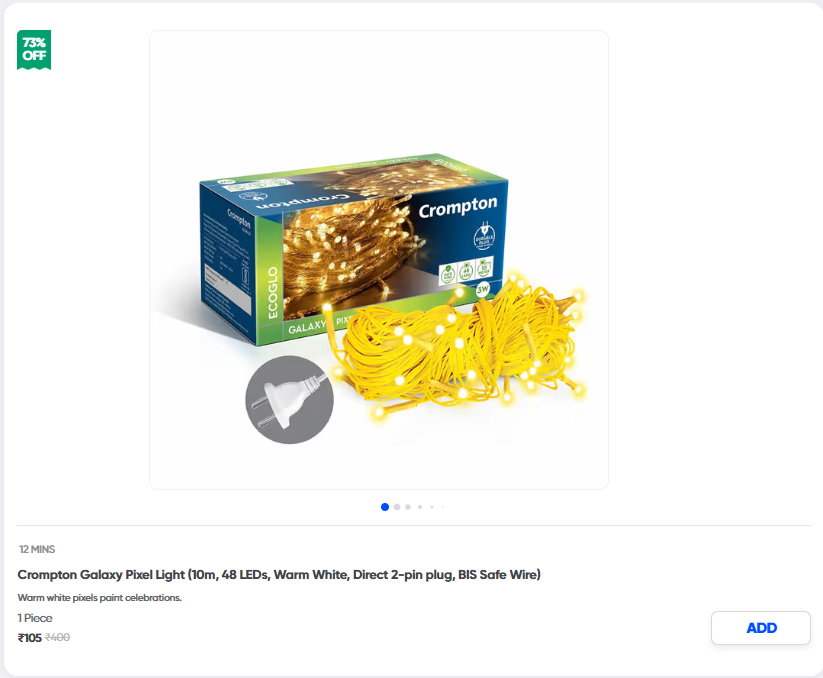Open the Crompton Galaxy Pixel Light title

tap(279, 575)
